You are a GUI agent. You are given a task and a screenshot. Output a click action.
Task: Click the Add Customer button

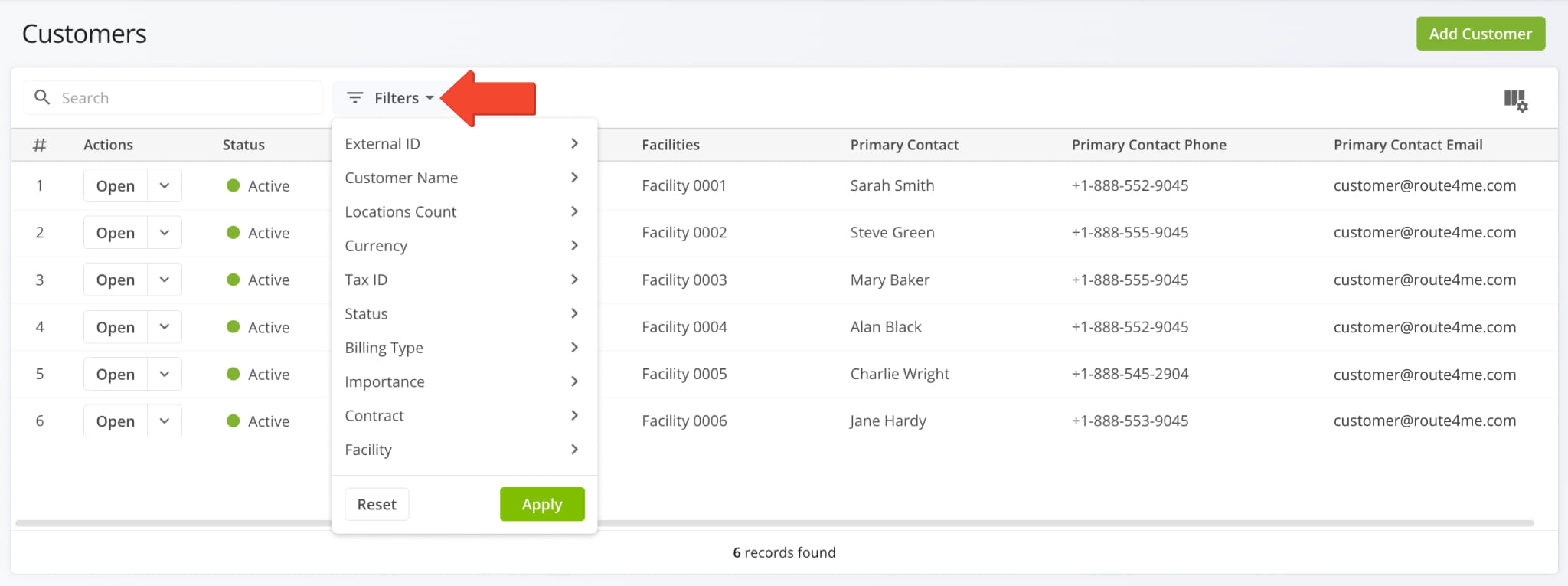[1481, 34]
